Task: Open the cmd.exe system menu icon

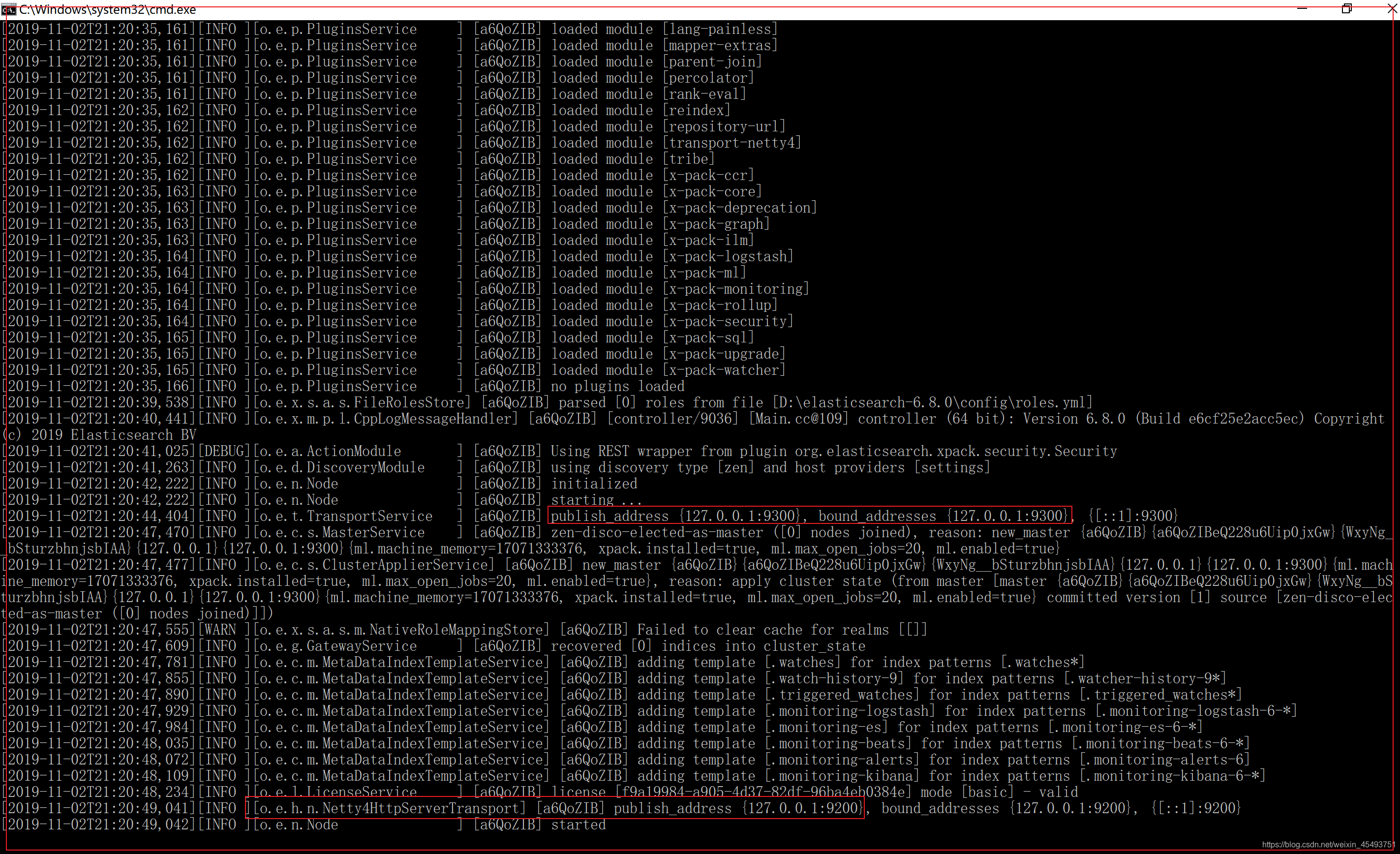Action: pos(8,9)
